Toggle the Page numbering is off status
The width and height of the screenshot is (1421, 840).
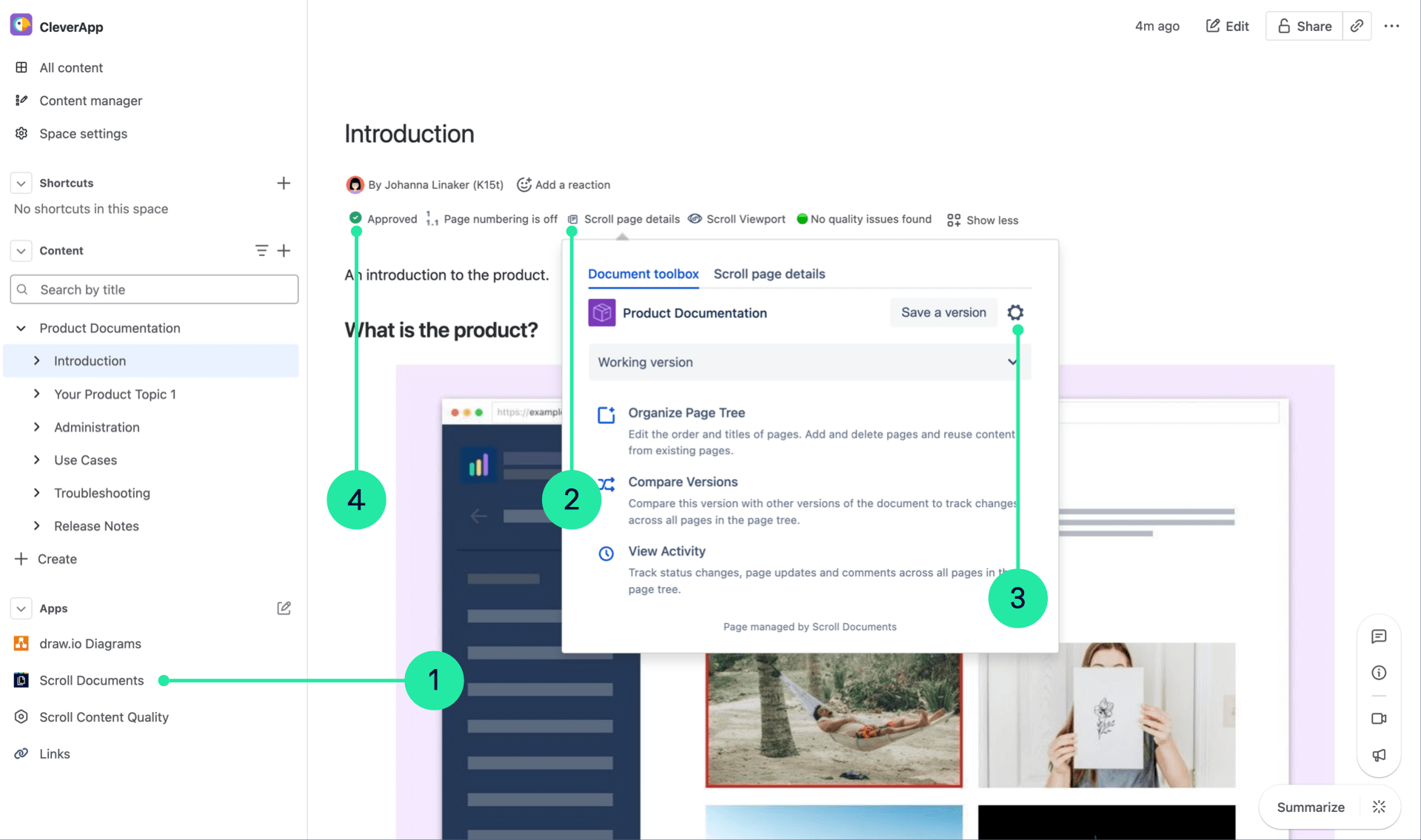tap(492, 219)
